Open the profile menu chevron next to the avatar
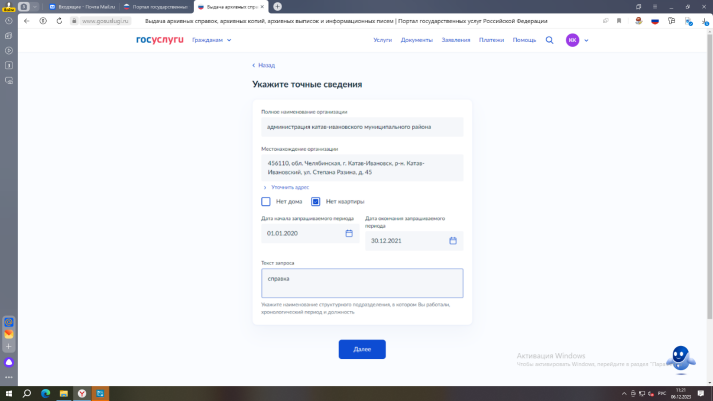 tap(587, 40)
